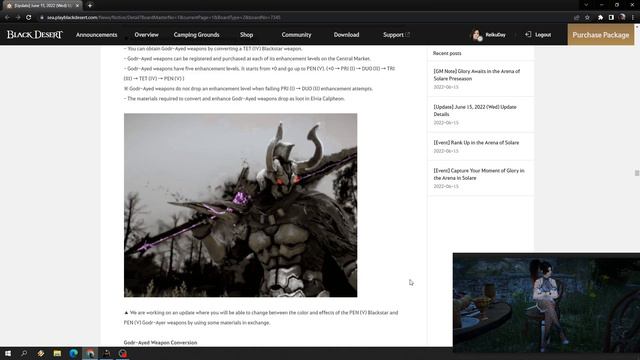
Task: Open the Support external link
Action: (x=396, y=35)
